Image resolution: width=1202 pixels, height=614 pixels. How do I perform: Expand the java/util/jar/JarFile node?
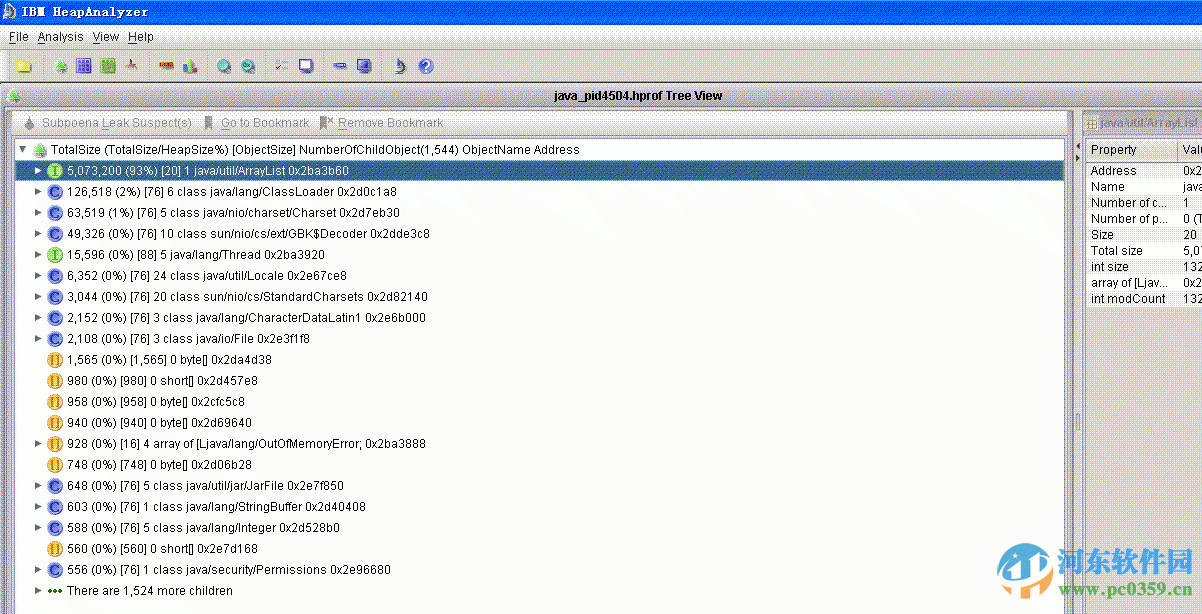[x=36, y=485]
